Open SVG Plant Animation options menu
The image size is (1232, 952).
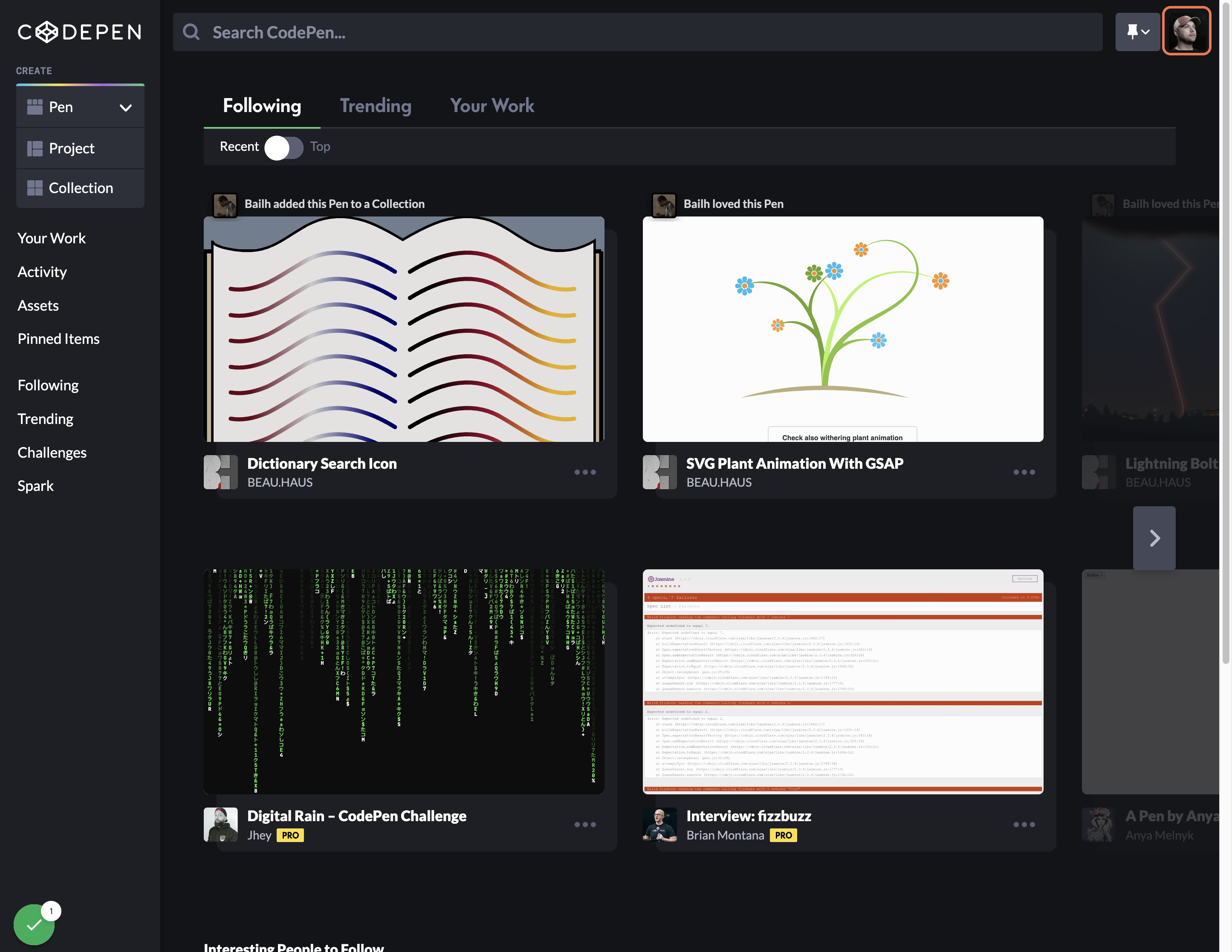click(x=1024, y=472)
